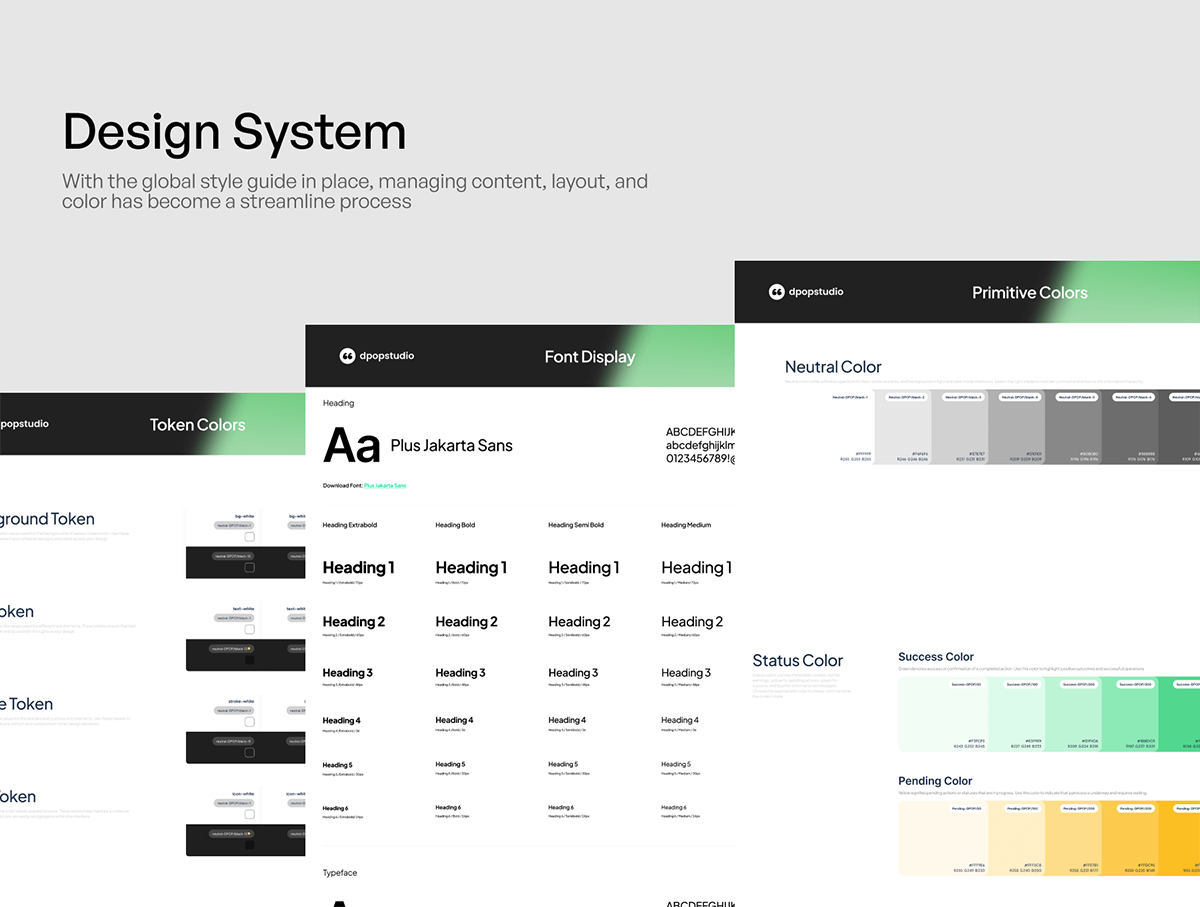Select the Success 300 color swatch
The height and width of the screenshot is (907, 1200).
pos(1130,714)
